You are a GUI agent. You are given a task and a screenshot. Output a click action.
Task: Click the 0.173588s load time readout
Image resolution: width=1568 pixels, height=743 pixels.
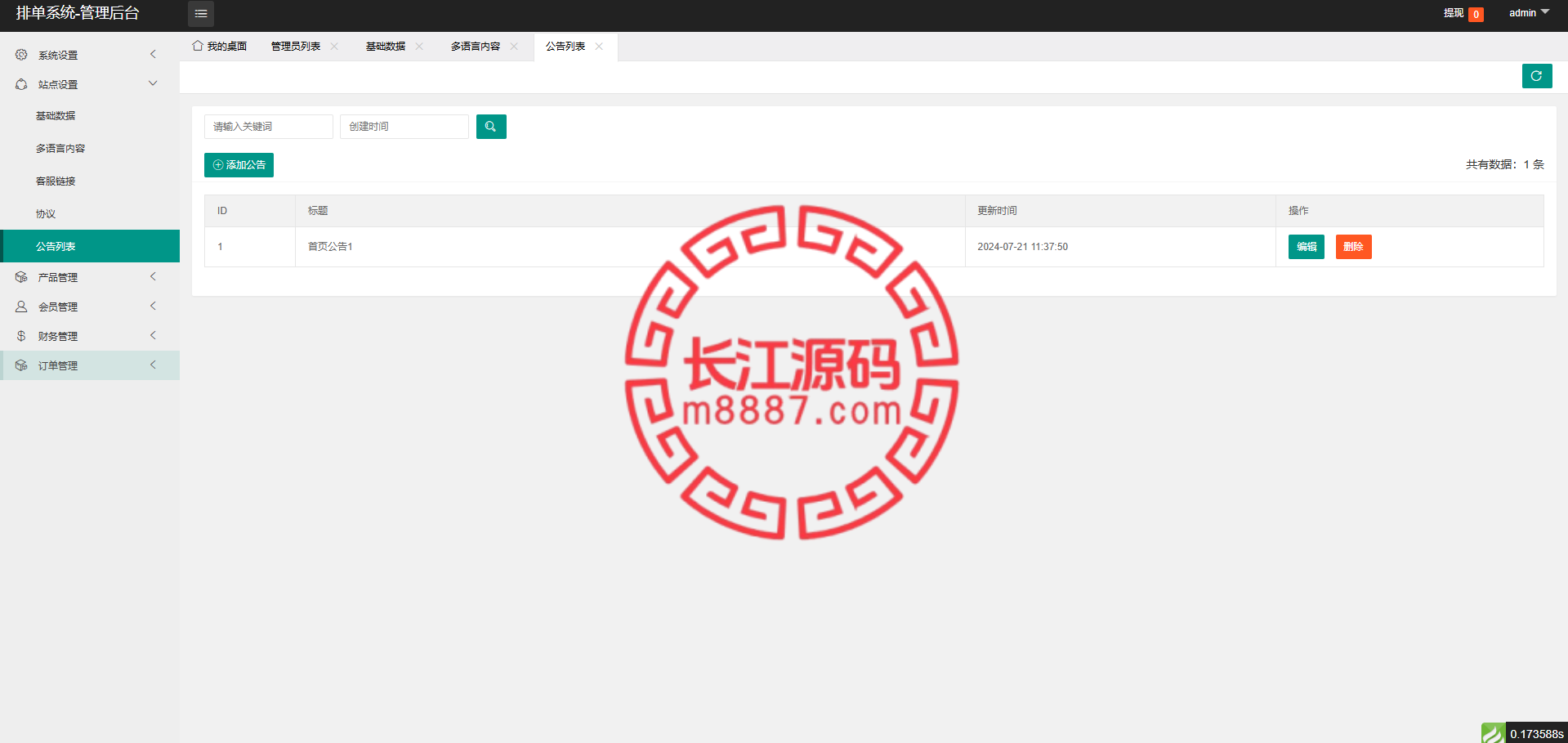pos(1536,734)
